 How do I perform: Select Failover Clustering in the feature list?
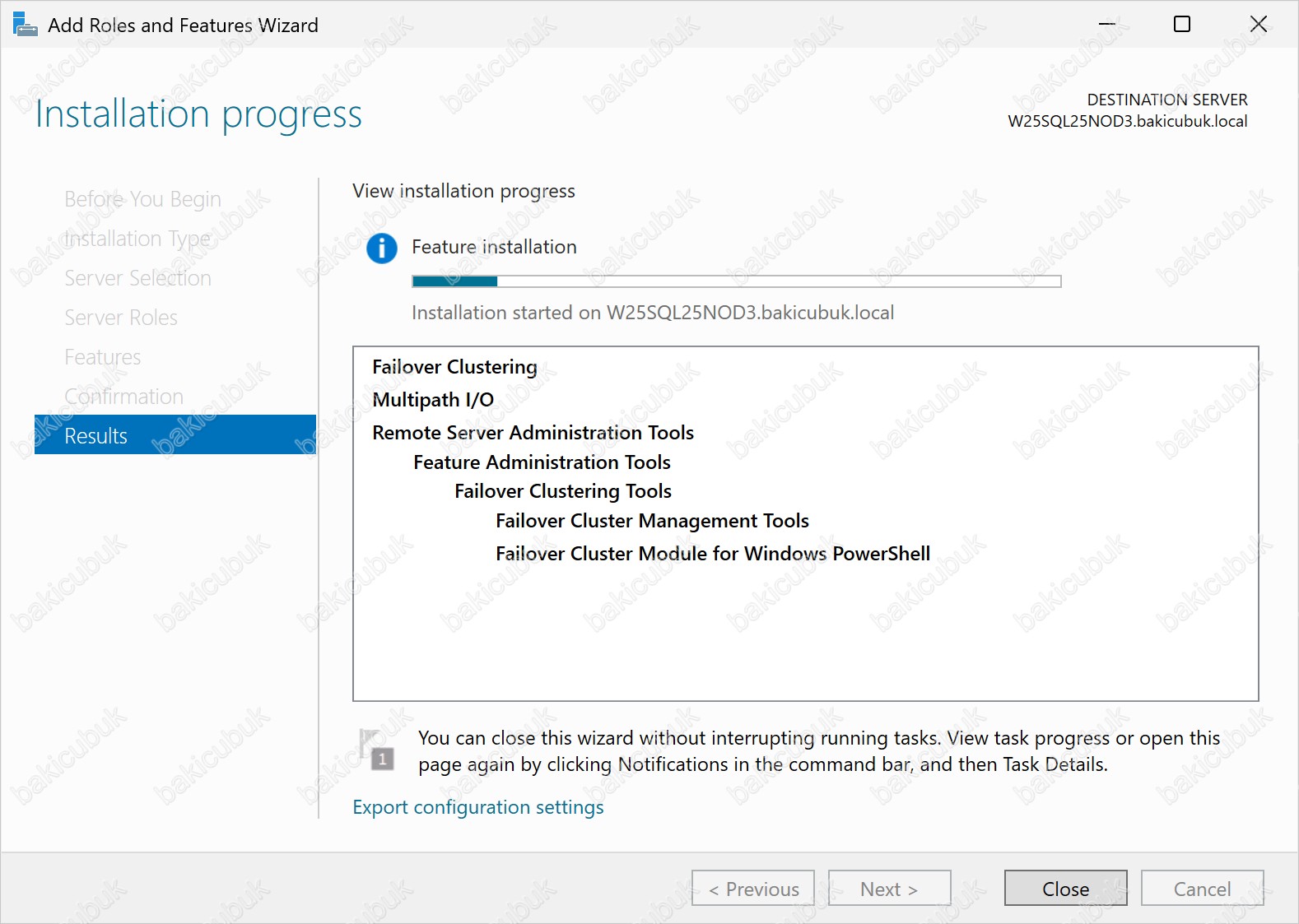coord(454,367)
